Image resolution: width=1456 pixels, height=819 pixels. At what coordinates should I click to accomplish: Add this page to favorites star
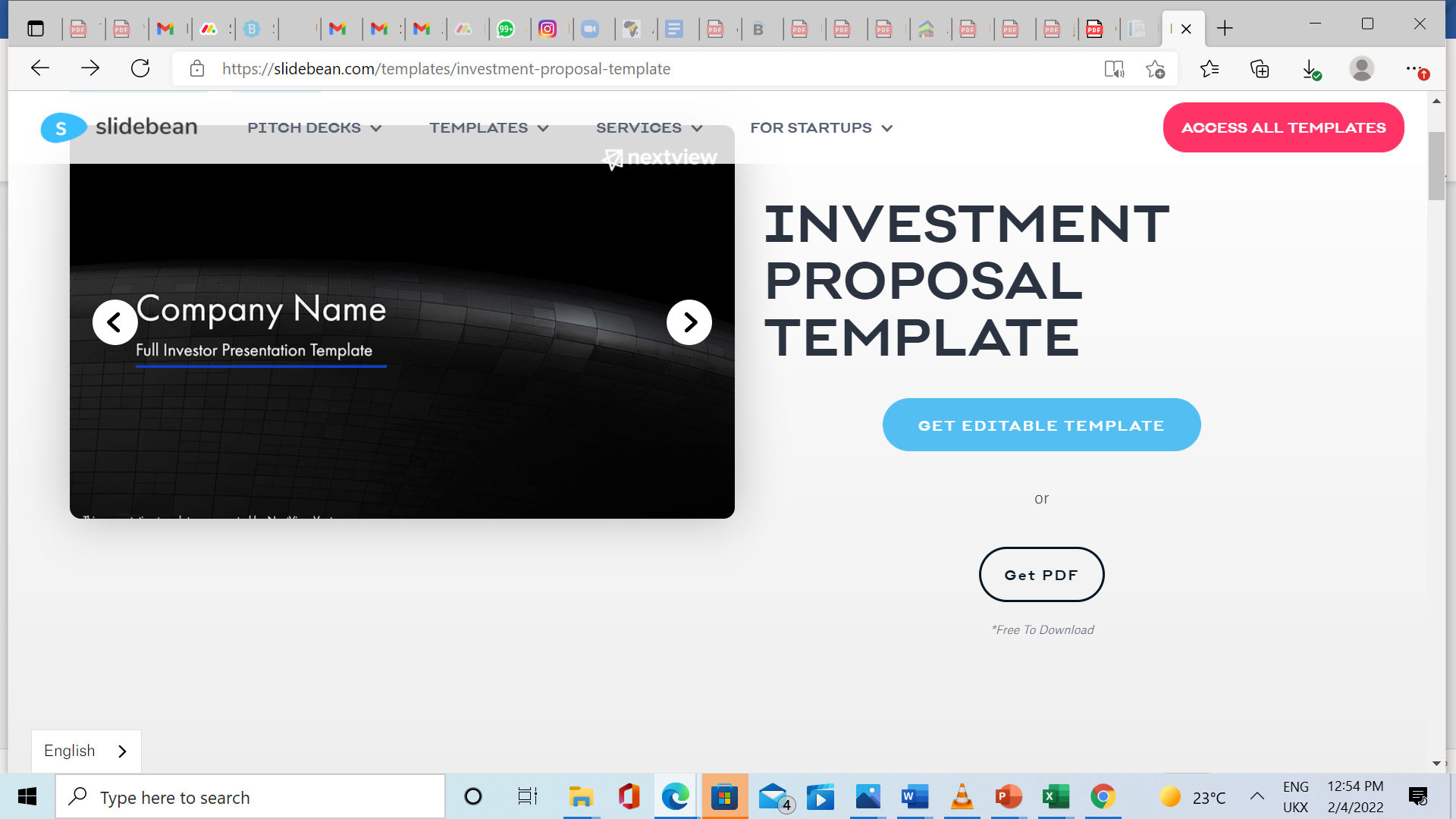[x=1155, y=69]
